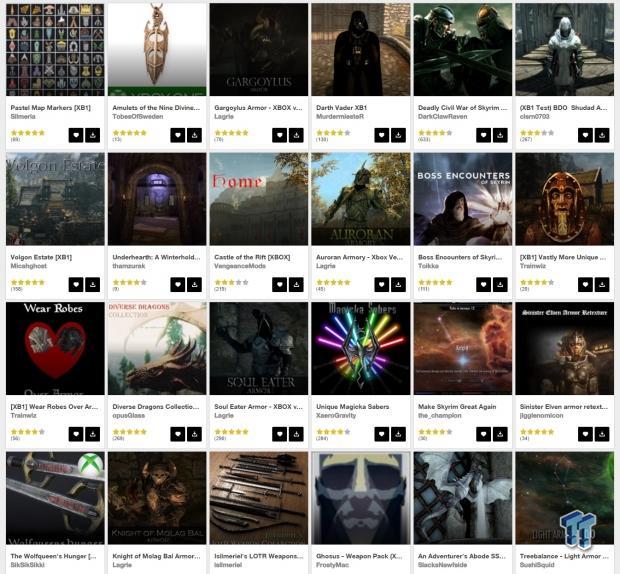Visit author Lagrie under Gargoylus Armor
The height and width of the screenshot is (574, 620).
tap(224, 117)
